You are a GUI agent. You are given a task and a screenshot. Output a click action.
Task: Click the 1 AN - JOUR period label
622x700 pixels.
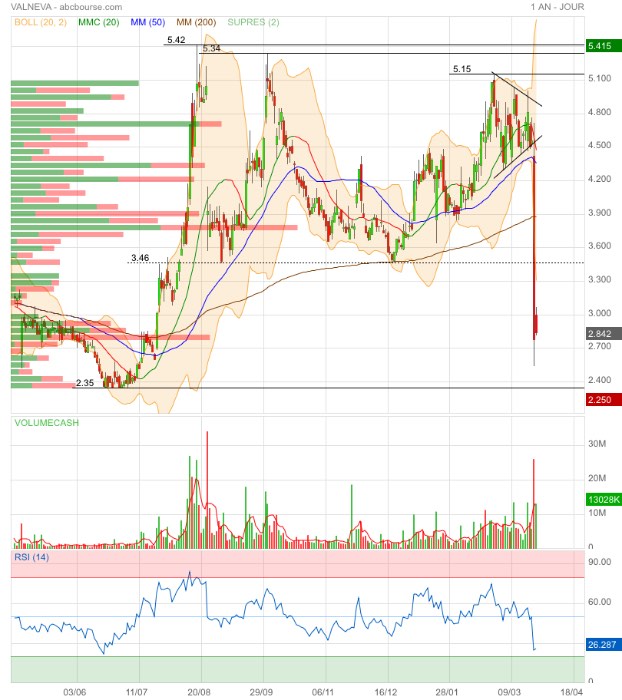(557, 7)
